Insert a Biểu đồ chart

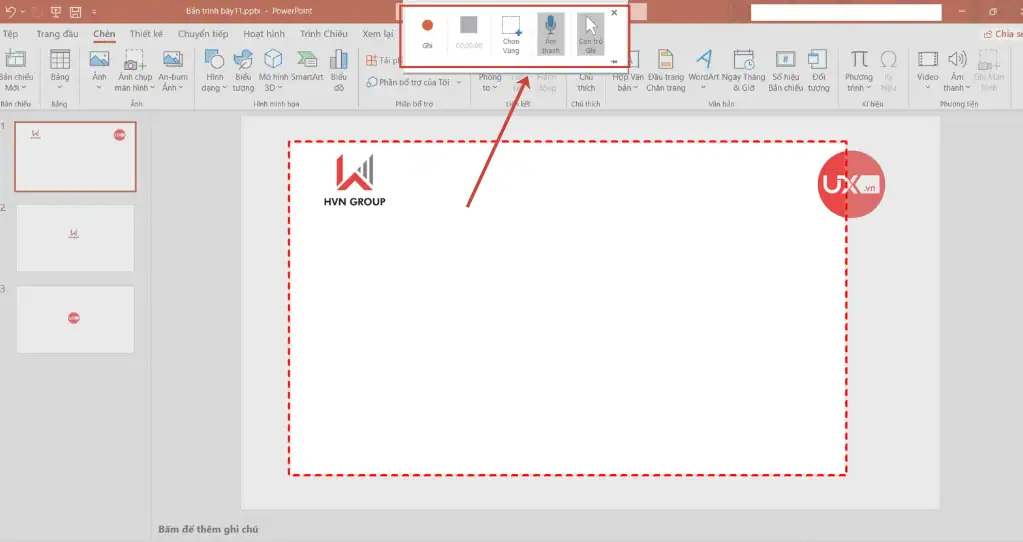pos(339,68)
